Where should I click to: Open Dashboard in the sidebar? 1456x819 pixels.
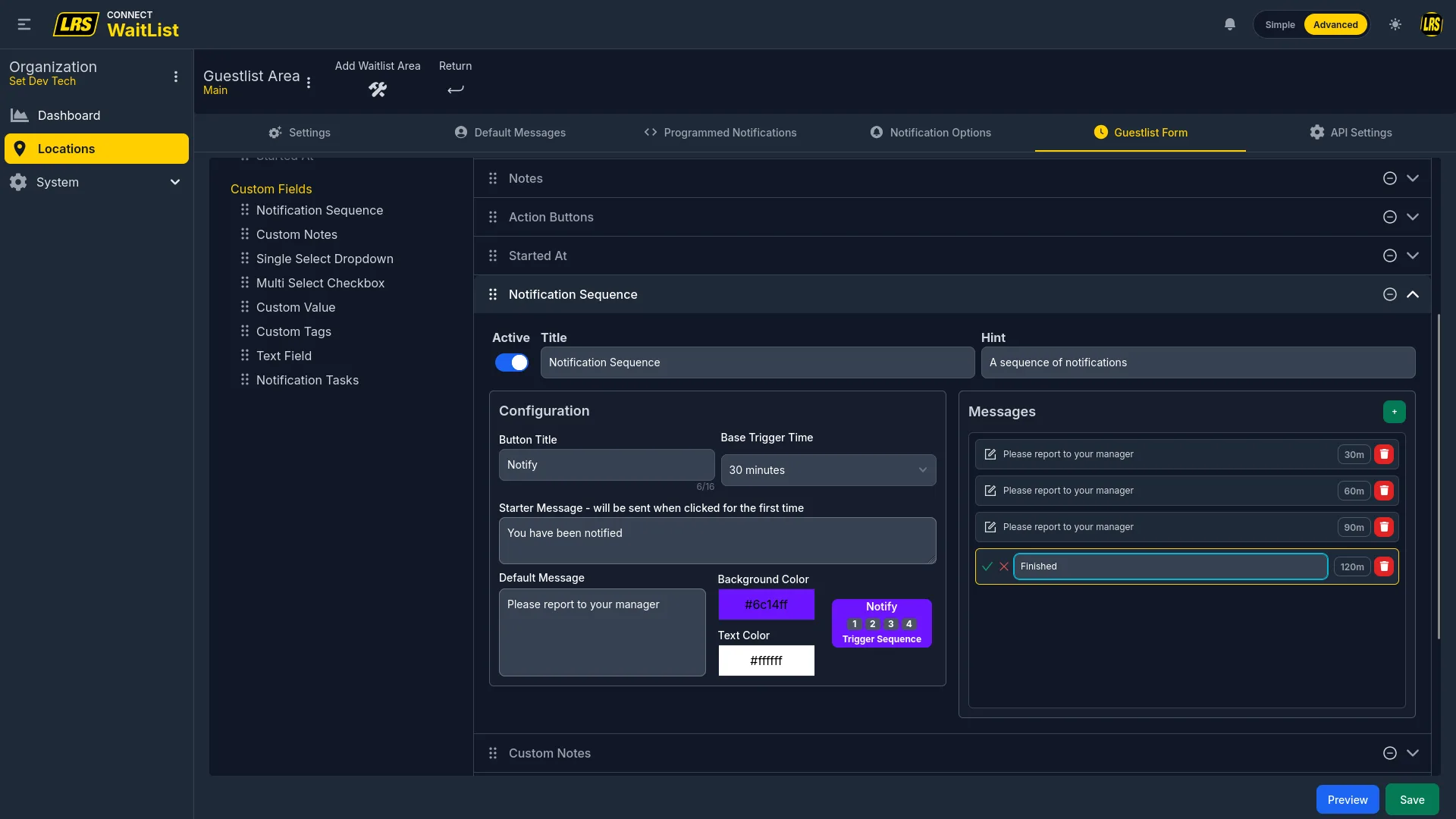96,115
